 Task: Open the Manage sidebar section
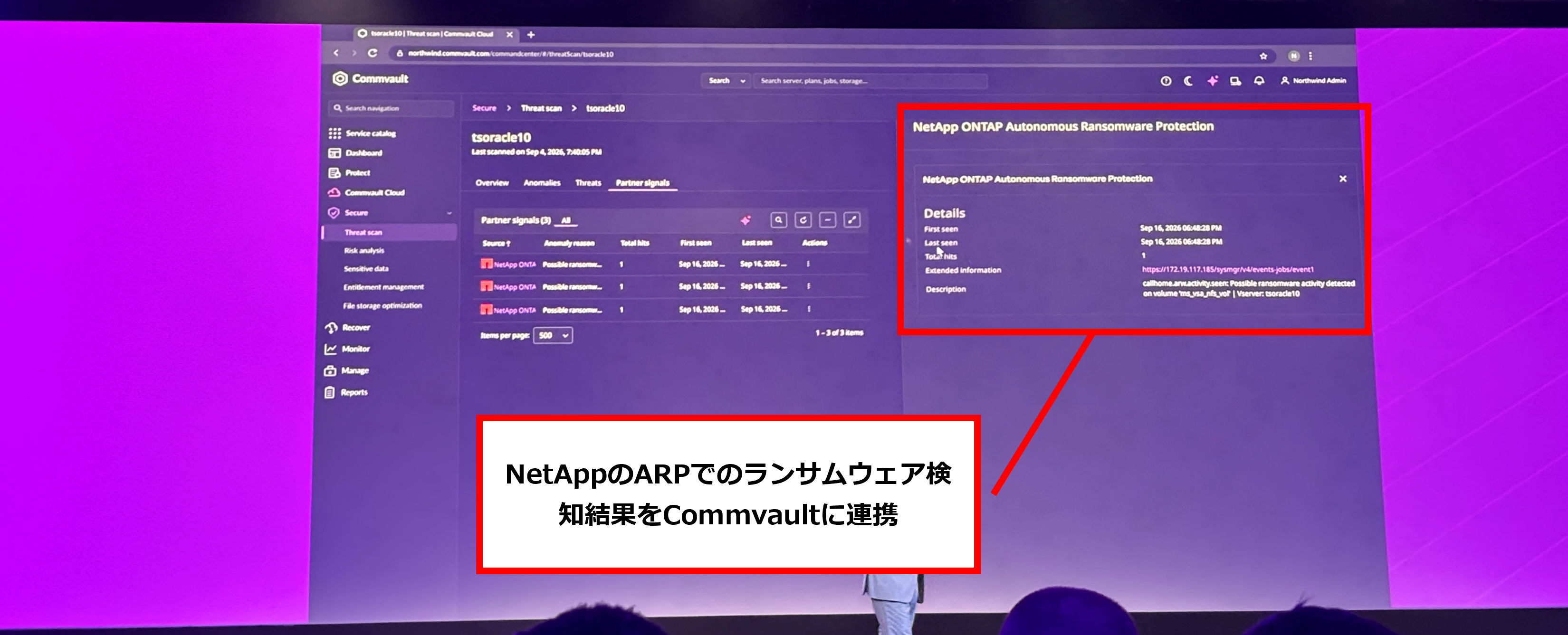point(347,371)
